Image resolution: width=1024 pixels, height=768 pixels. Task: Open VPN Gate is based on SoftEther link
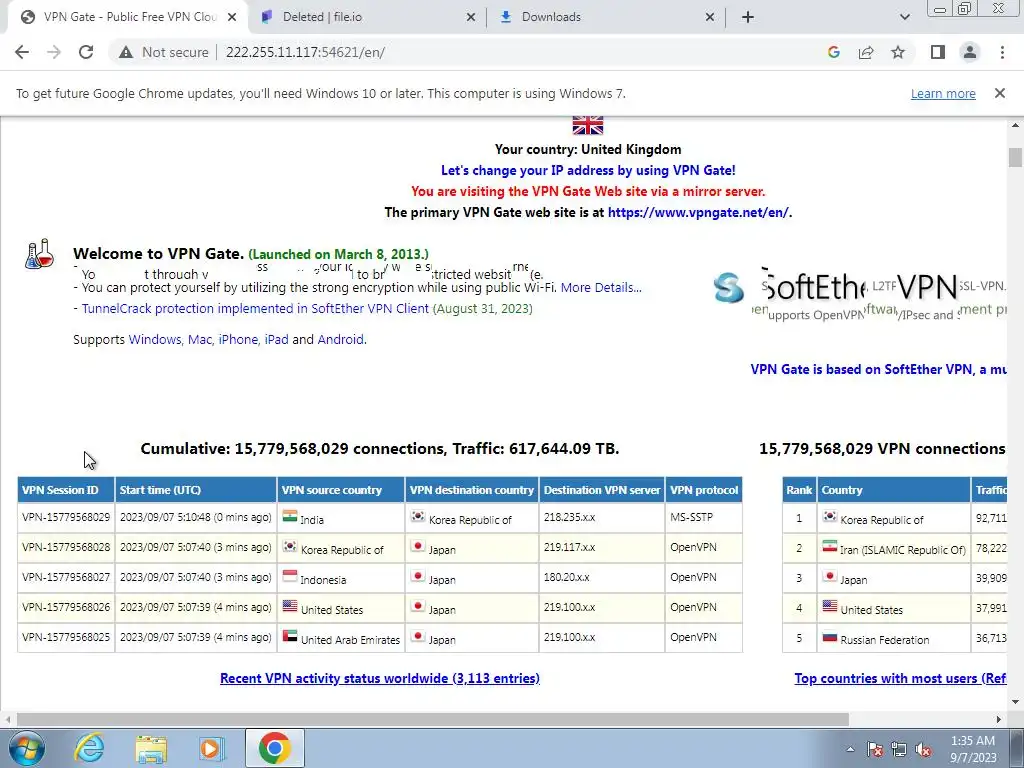click(x=878, y=370)
